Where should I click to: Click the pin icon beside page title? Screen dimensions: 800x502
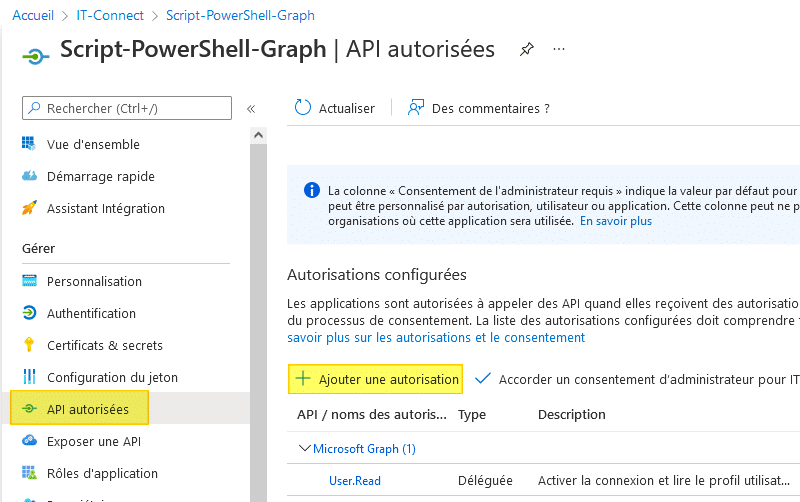[x=527, y=50]
